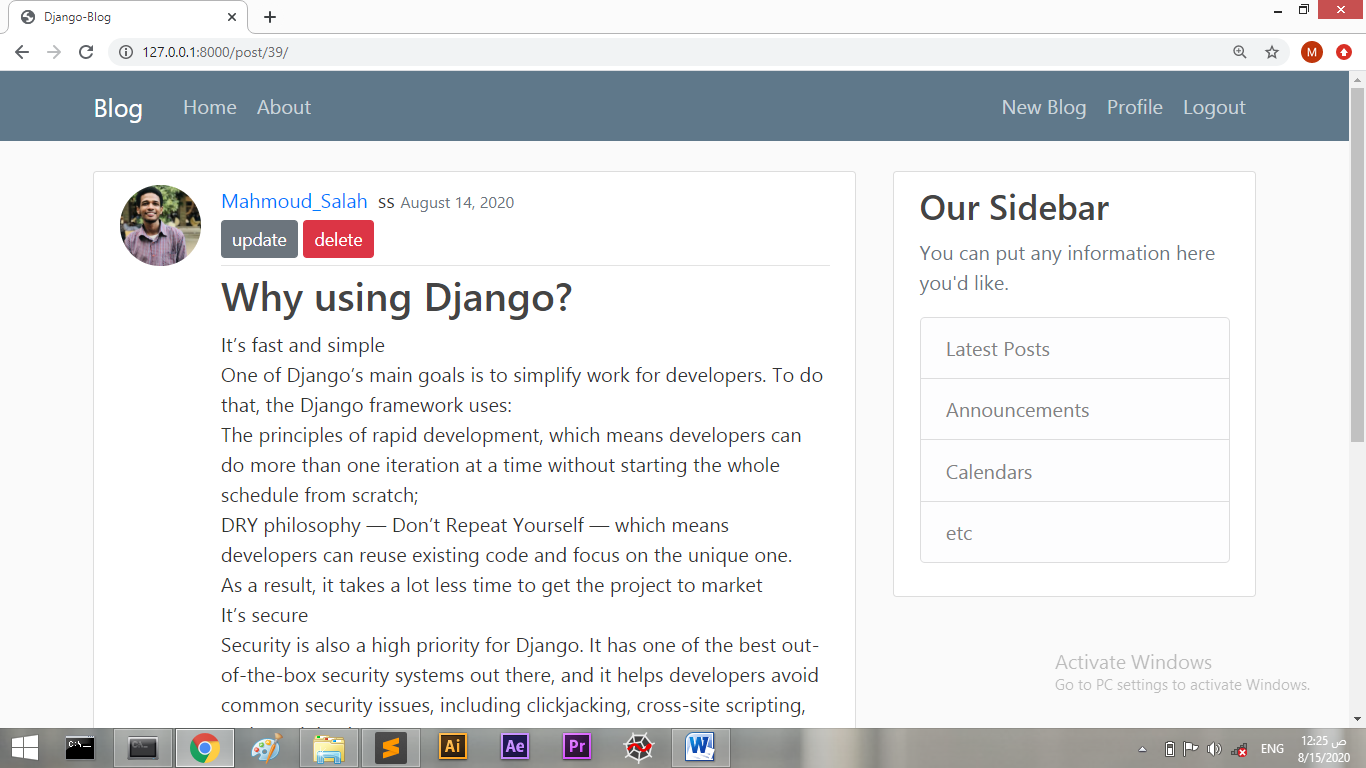Go back using the browser back arrow
1366x768 pixels.
tap(22, 52)
